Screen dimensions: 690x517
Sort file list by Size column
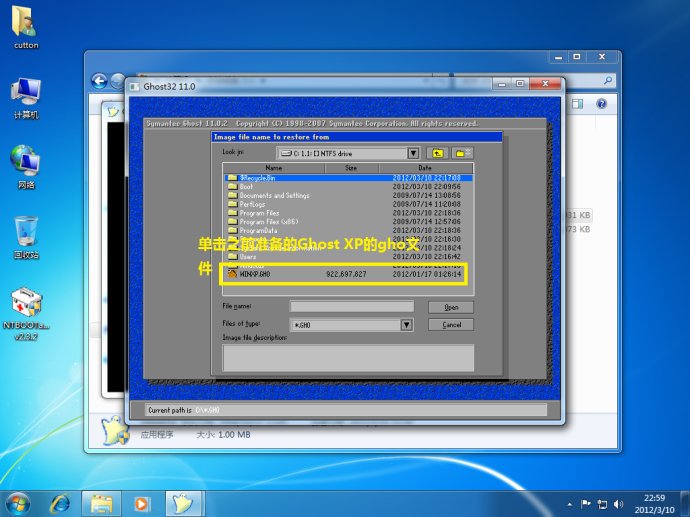click(x=351, y=168)
